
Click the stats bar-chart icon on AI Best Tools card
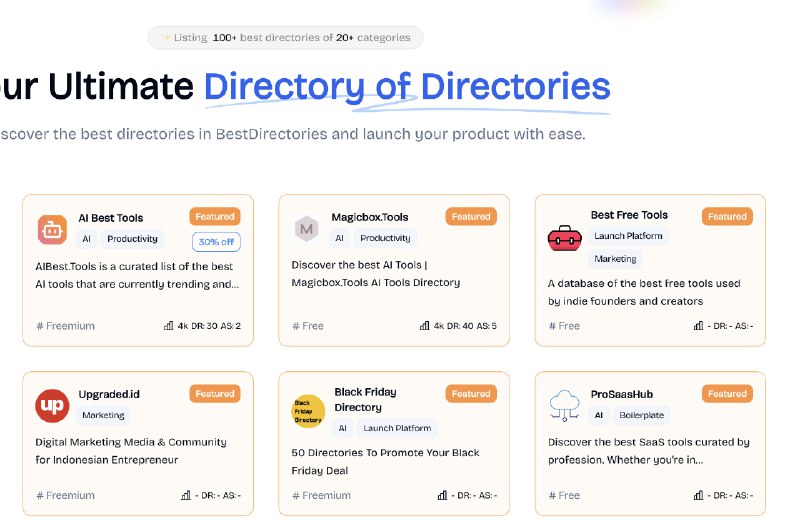(168, 325)
